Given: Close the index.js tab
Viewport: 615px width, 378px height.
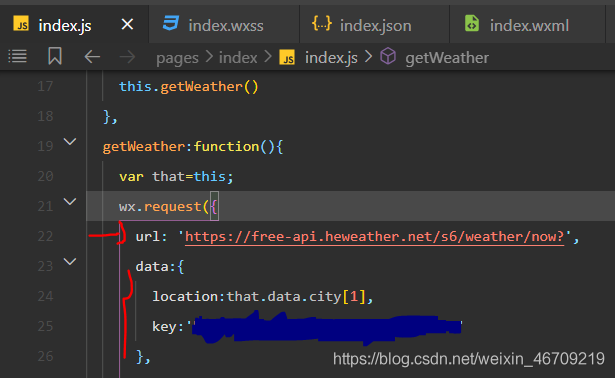Looking at the screenshot, I should coord(127,25).
